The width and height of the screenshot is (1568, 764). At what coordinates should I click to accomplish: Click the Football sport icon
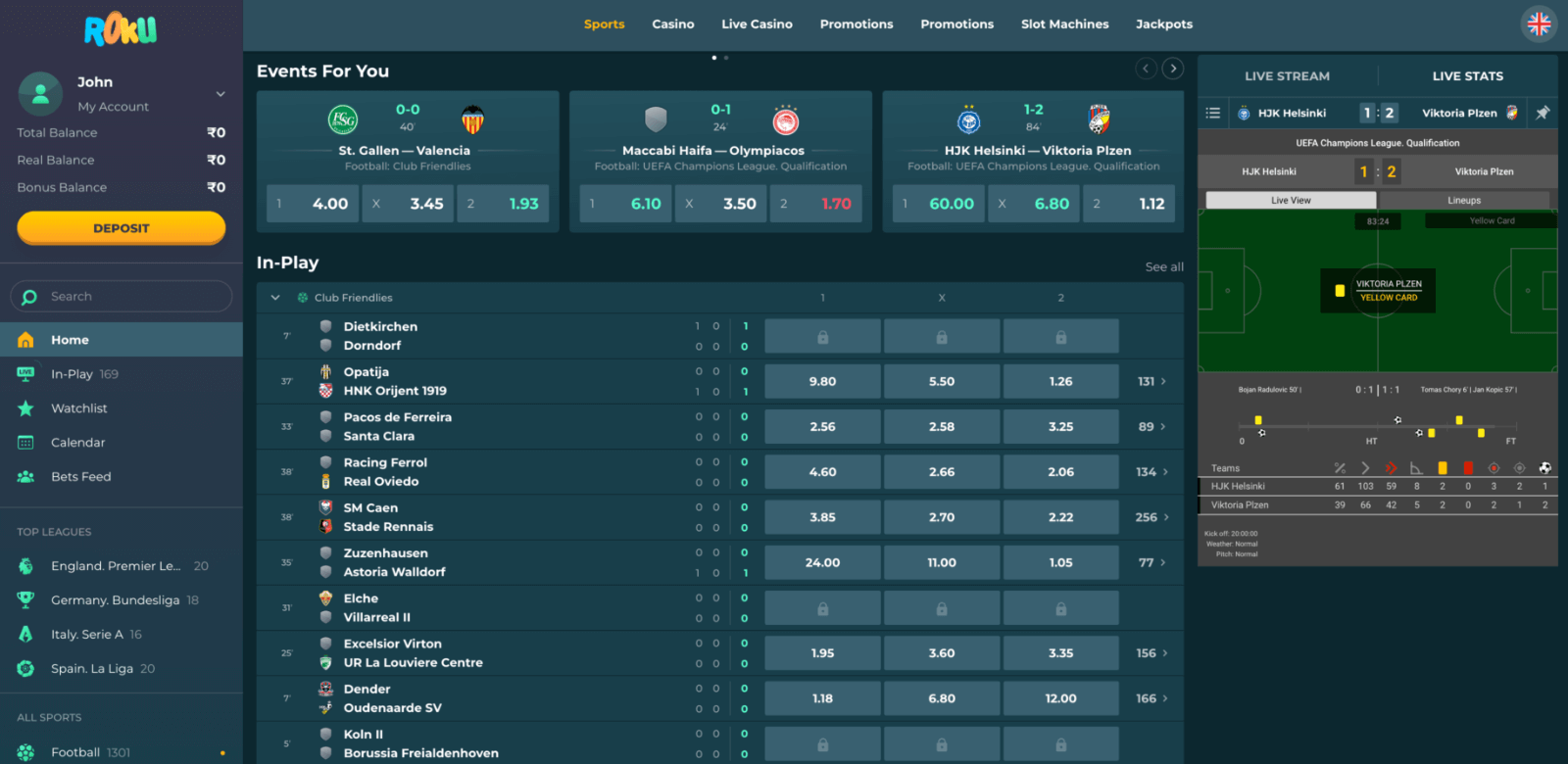tap(25, 752)
